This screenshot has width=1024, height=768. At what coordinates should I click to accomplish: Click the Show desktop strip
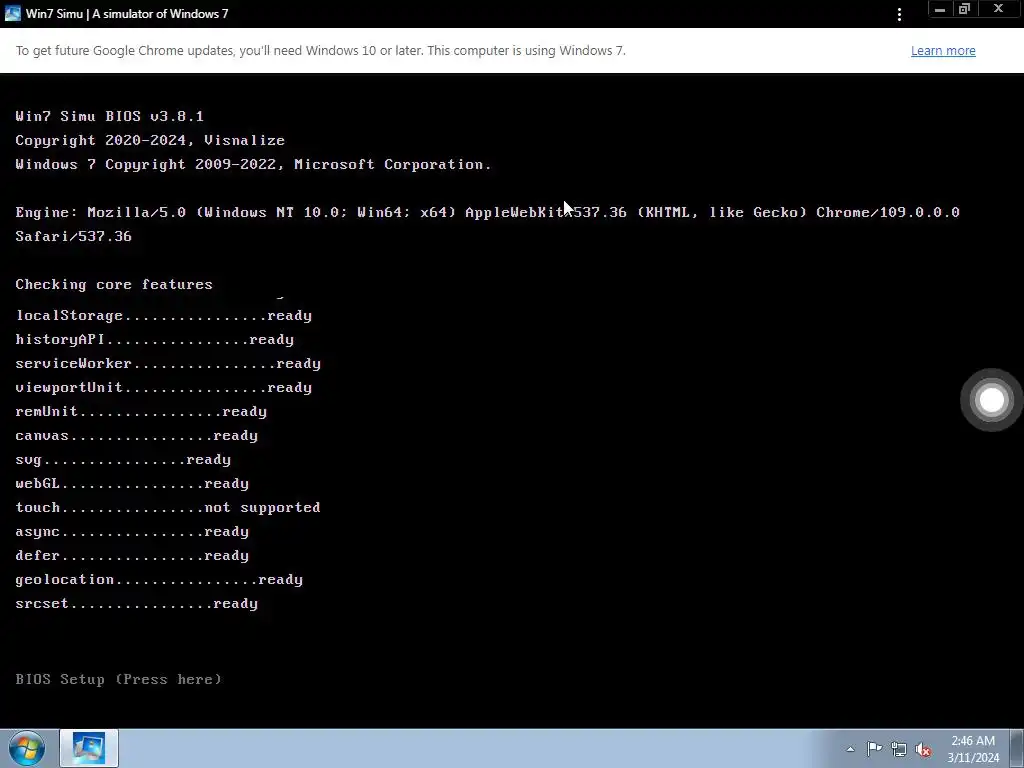[x=1017, y=748]
